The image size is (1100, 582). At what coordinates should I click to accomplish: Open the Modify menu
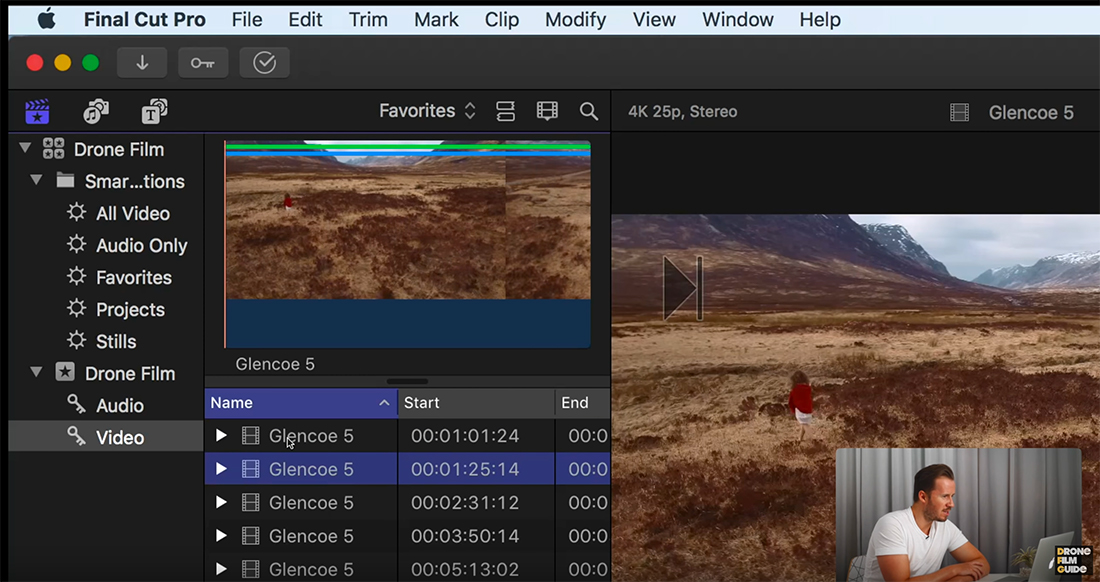point(575,19)
